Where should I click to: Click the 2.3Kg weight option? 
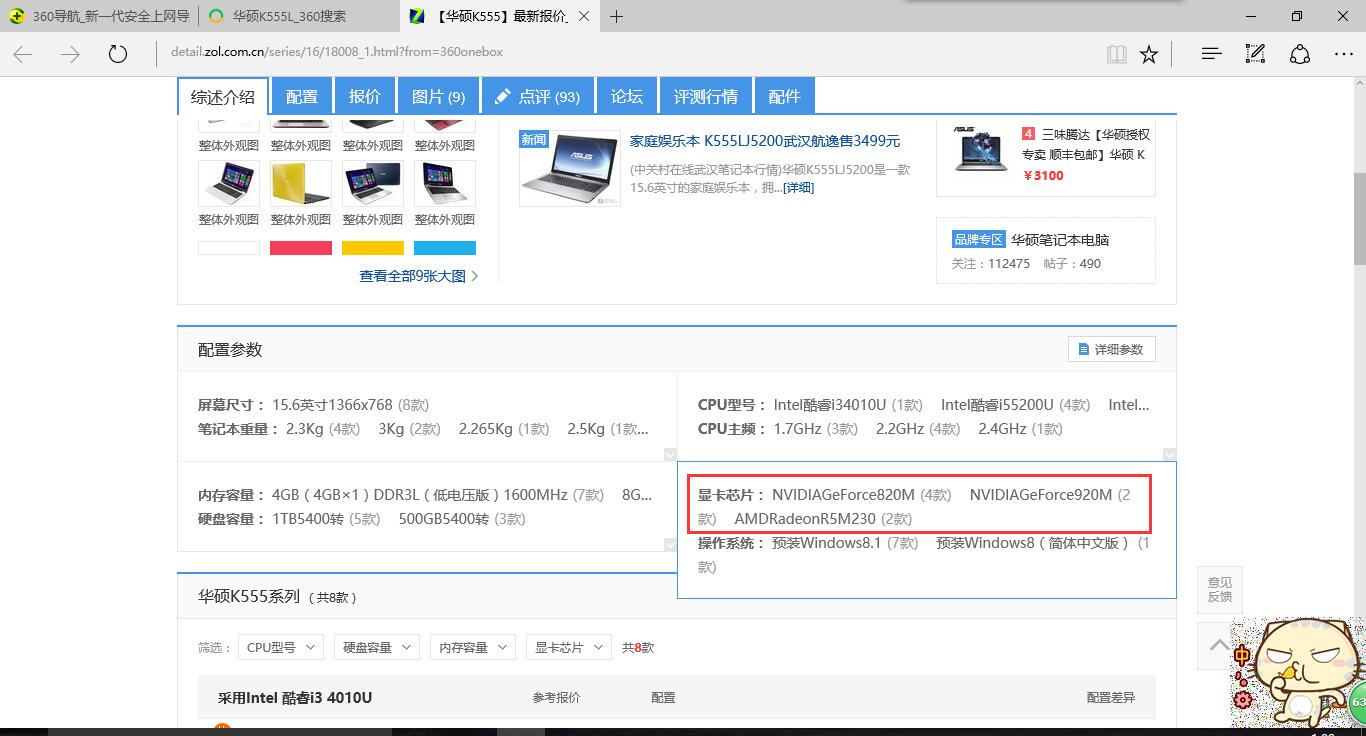tap(305, 429)
